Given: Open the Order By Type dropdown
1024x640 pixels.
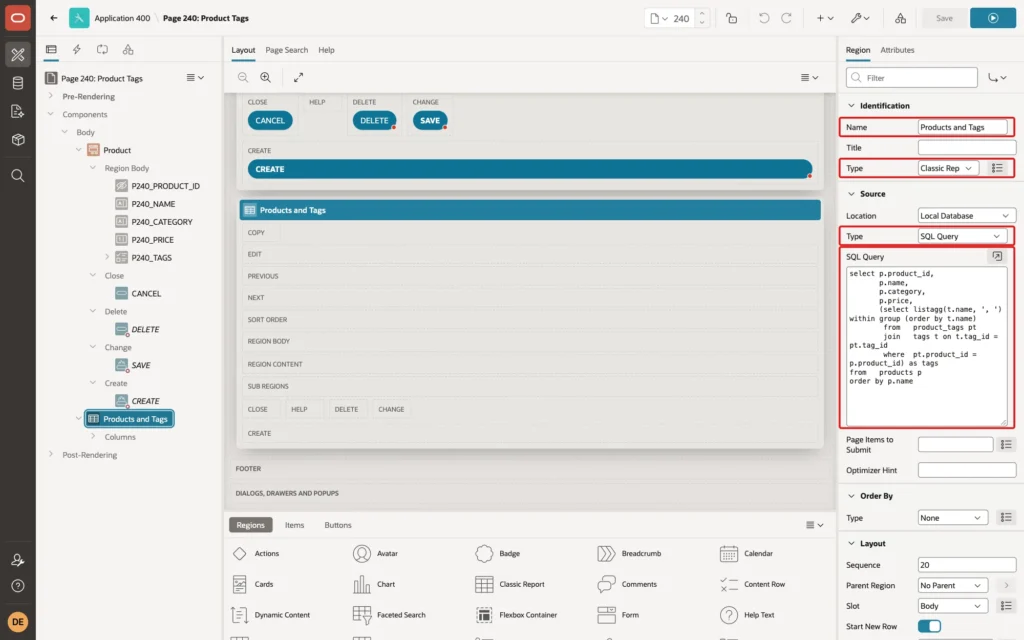Looking at the screenshot, I should coord(952,518).
